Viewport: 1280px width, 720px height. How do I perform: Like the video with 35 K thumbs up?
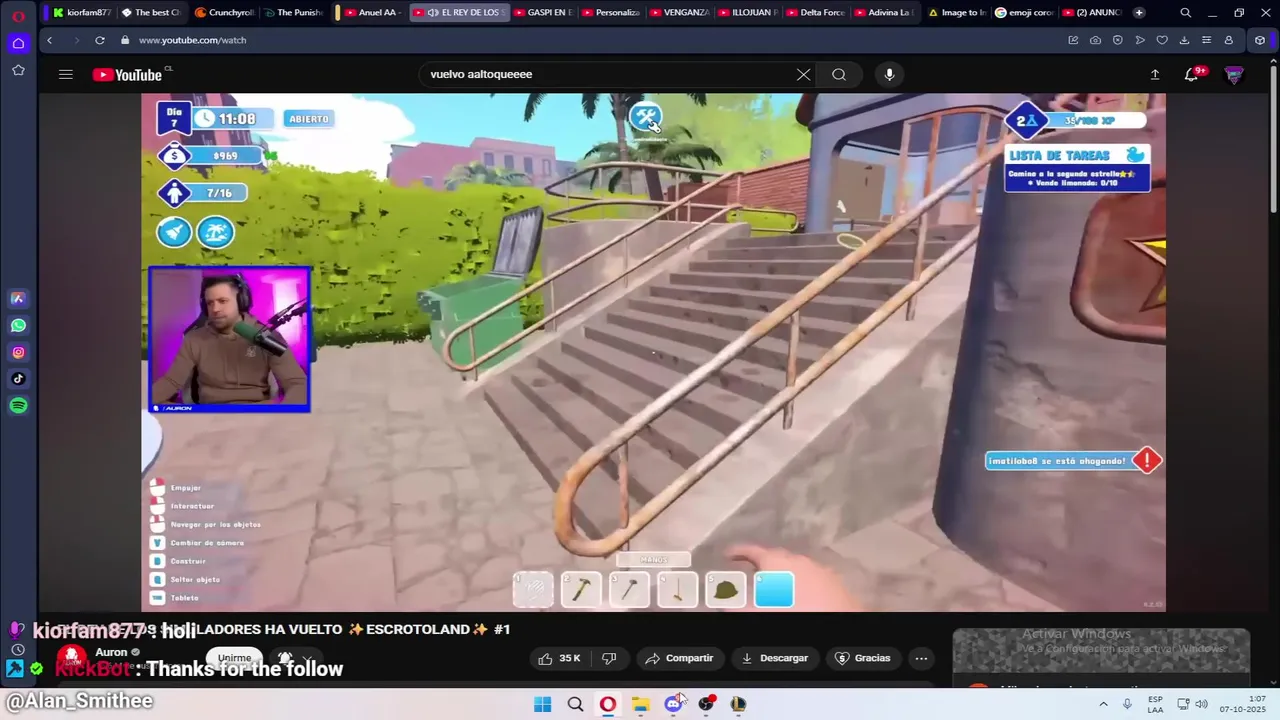click(x=560, y=658)
